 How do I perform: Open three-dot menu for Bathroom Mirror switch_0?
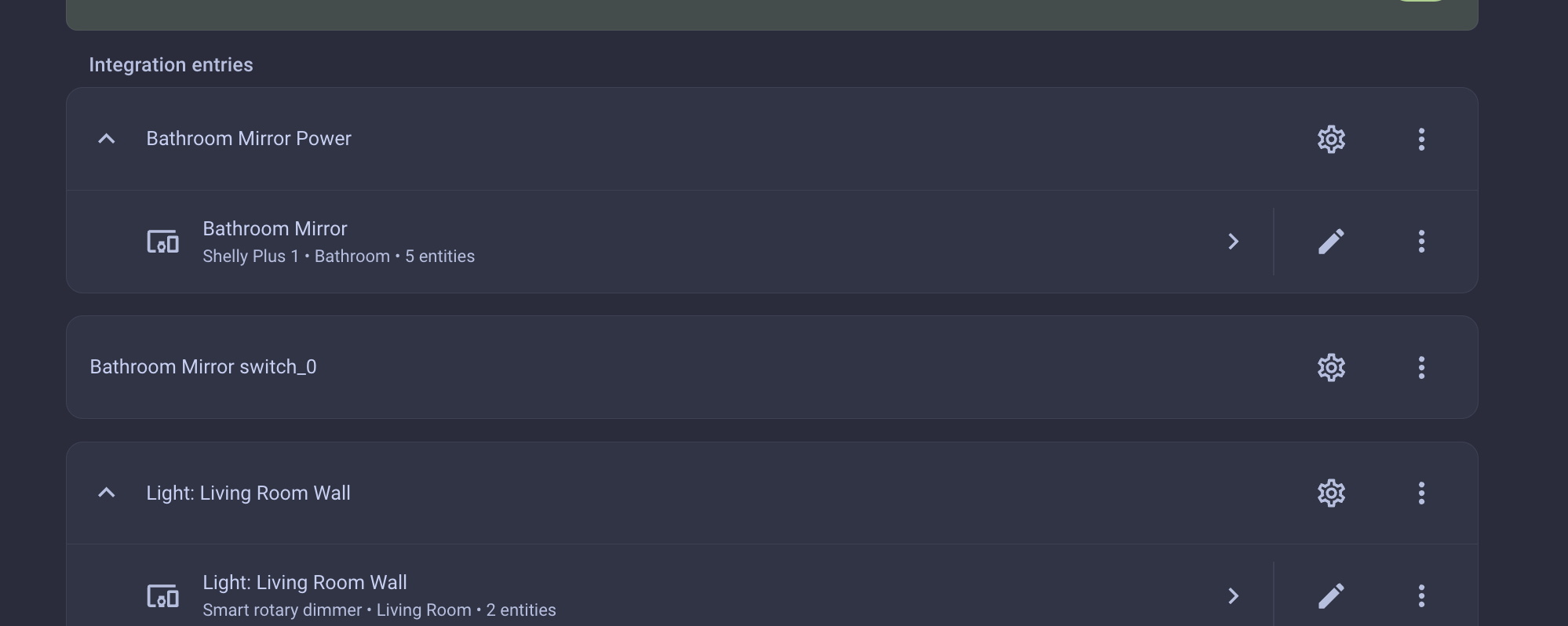point(1421,367)
